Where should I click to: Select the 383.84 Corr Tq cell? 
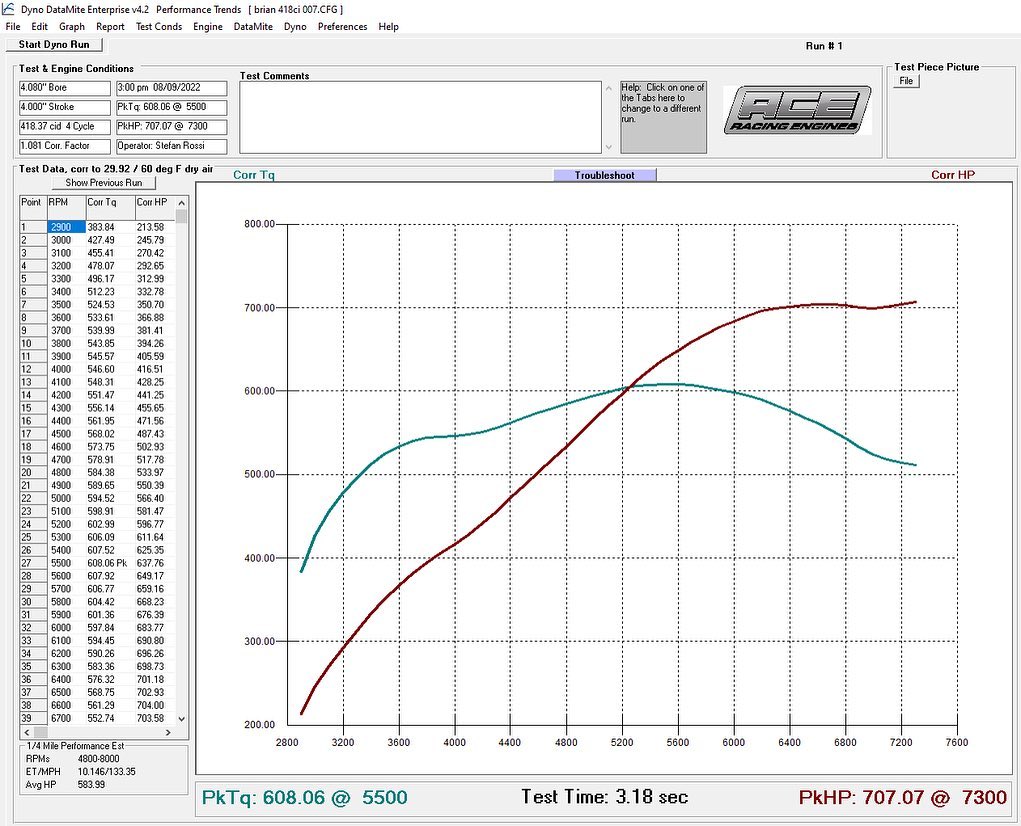click(111, 227)
